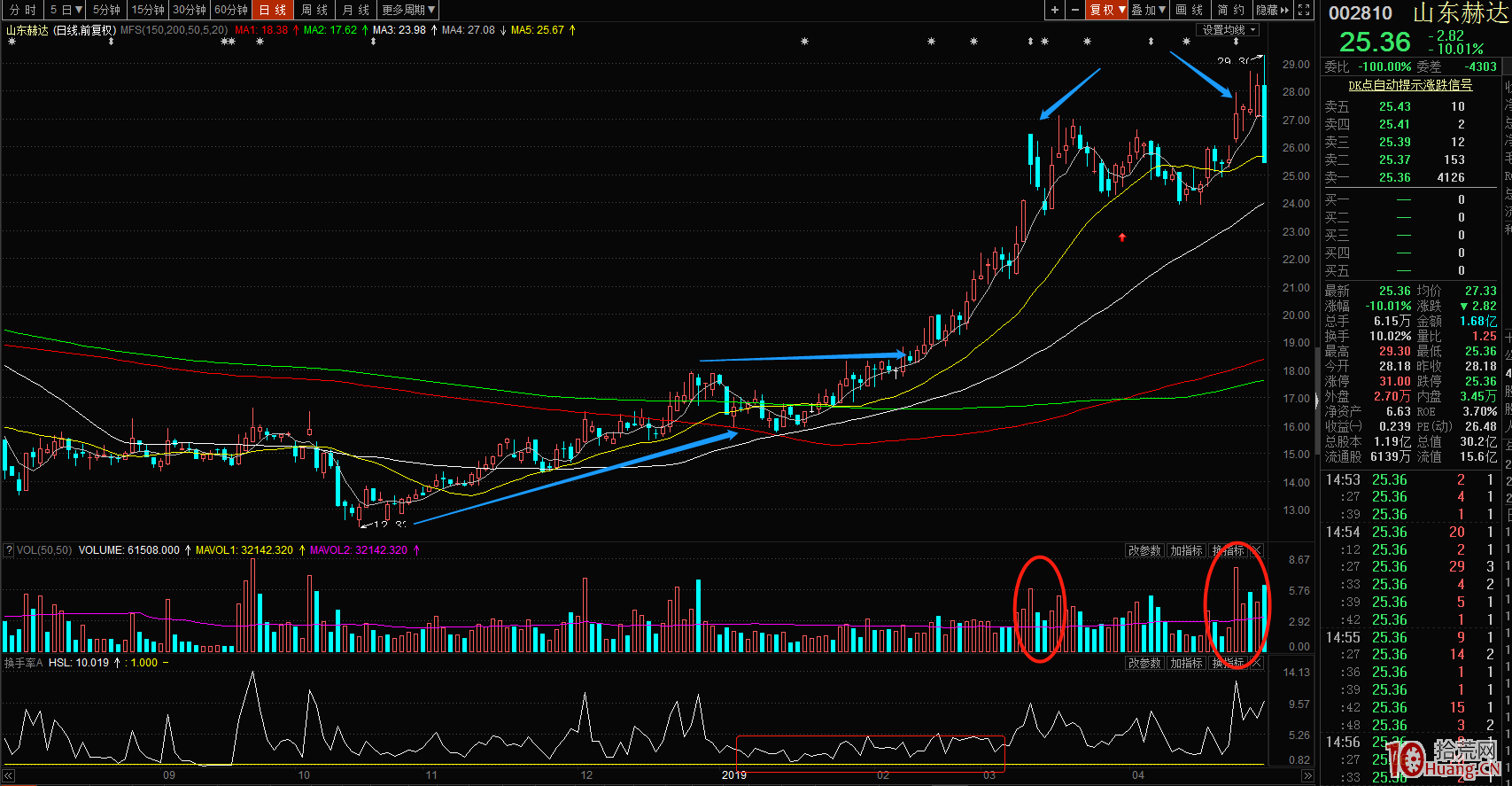Click the 换手 10.02% value
The image size is (1512, 786).
point(1390,336)
